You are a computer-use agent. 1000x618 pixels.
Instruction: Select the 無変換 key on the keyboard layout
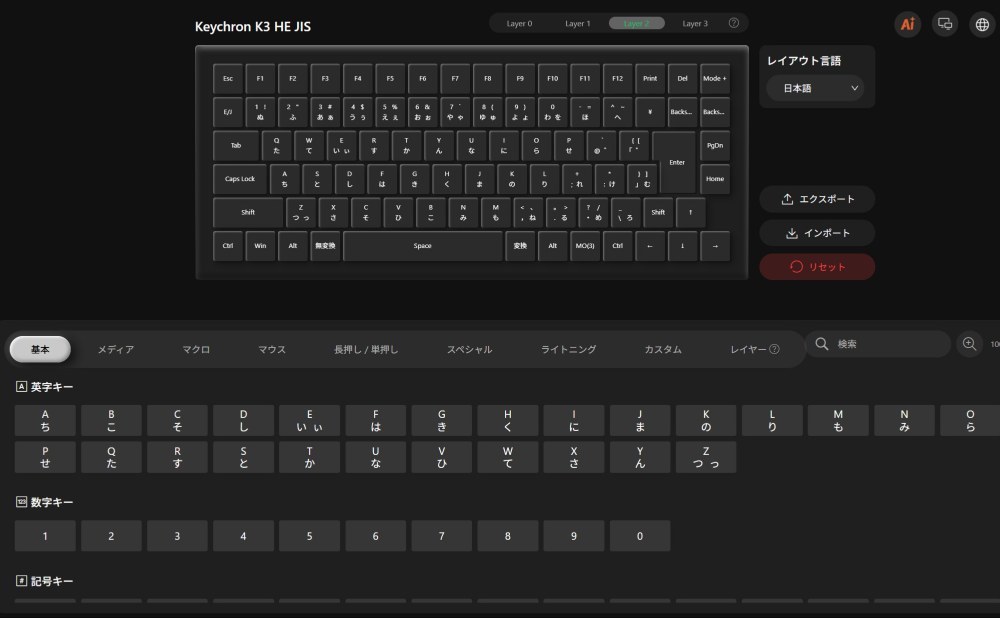(x=325, y=246)
